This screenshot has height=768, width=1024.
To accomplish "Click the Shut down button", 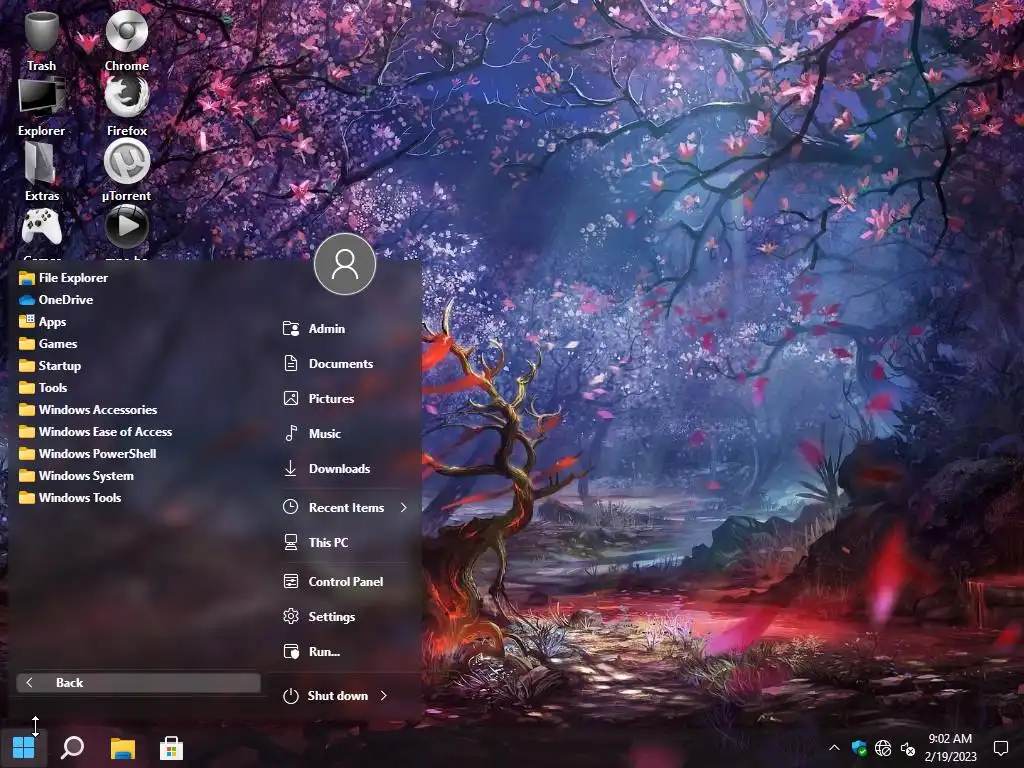I will tap(325, 696).
